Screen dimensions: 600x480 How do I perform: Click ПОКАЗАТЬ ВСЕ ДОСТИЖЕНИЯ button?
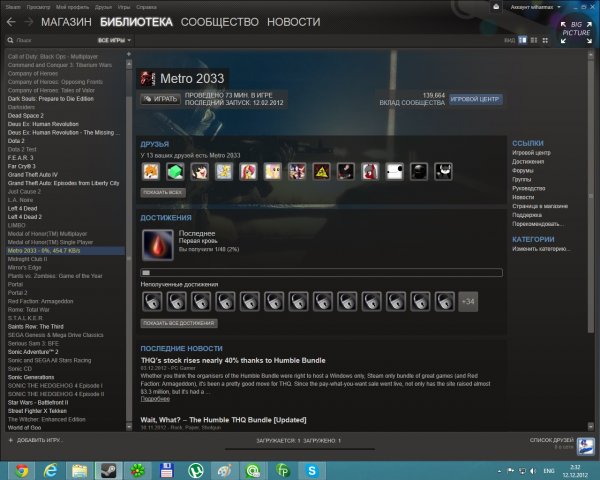[x=179, y=323]
